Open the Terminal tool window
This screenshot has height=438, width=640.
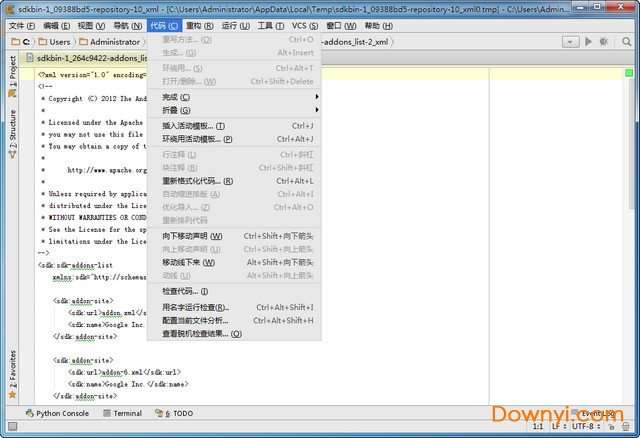coord(122,413)
